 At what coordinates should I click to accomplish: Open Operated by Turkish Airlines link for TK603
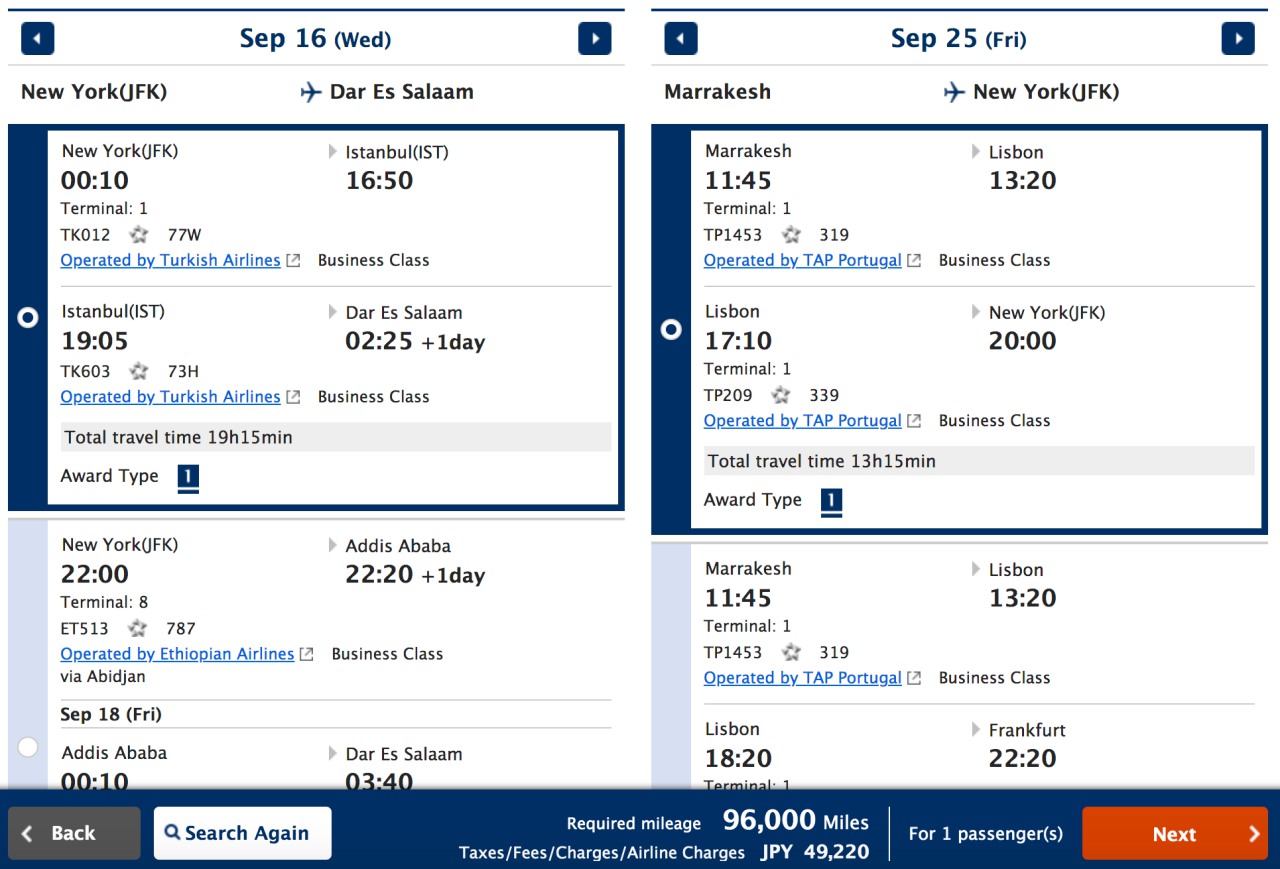coord(170,397)
